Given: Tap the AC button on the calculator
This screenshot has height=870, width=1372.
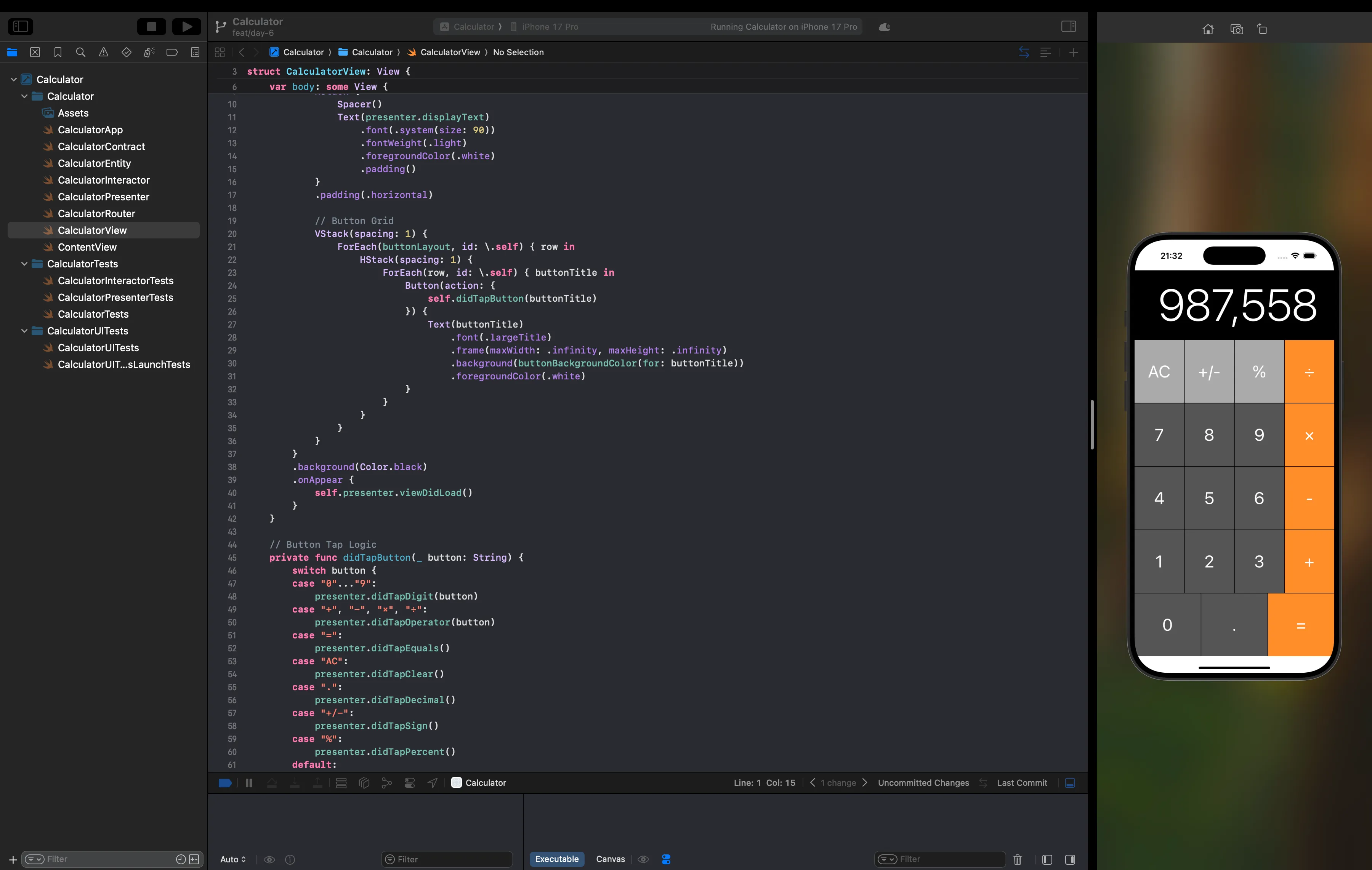Looking at the screenshot, I should click(x=1159, y=372).
